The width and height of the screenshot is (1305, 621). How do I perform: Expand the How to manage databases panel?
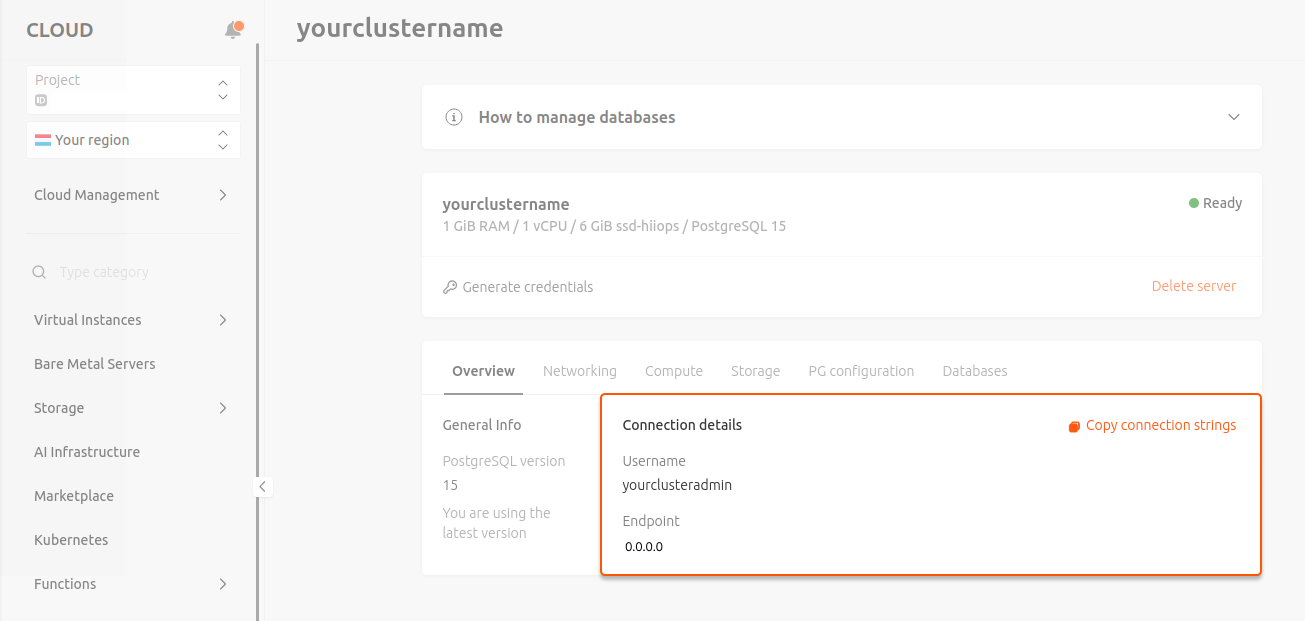coord(1234,116)
